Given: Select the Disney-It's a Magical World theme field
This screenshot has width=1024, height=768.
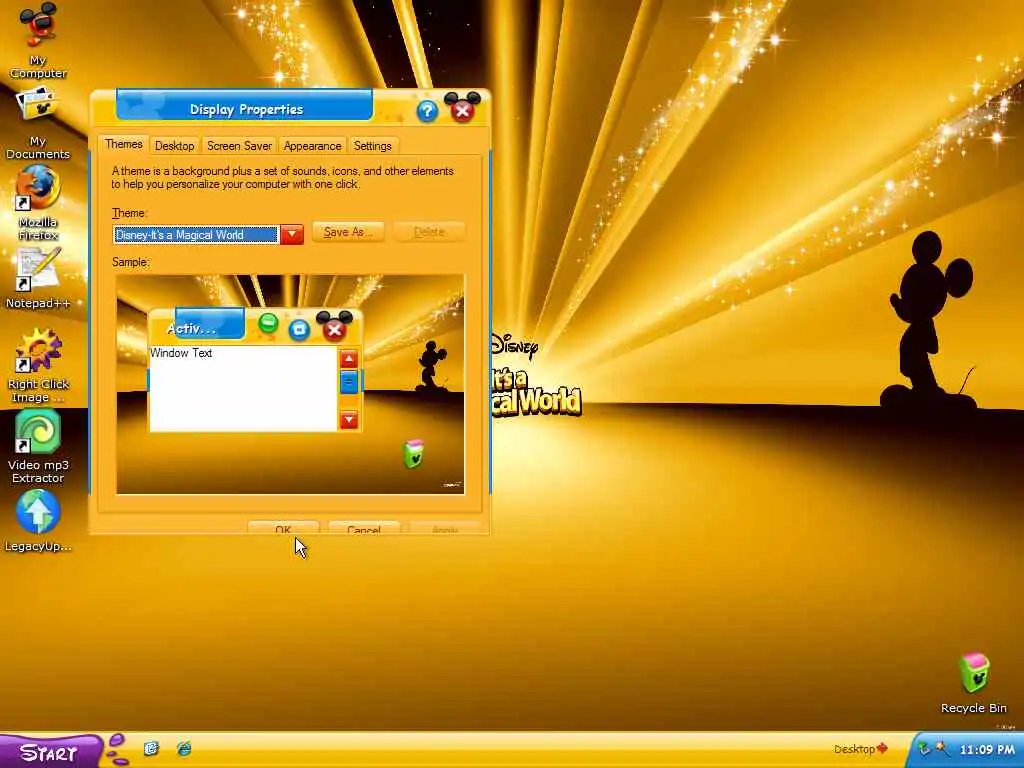Looking at the screenshot, I should coord(196,234).
